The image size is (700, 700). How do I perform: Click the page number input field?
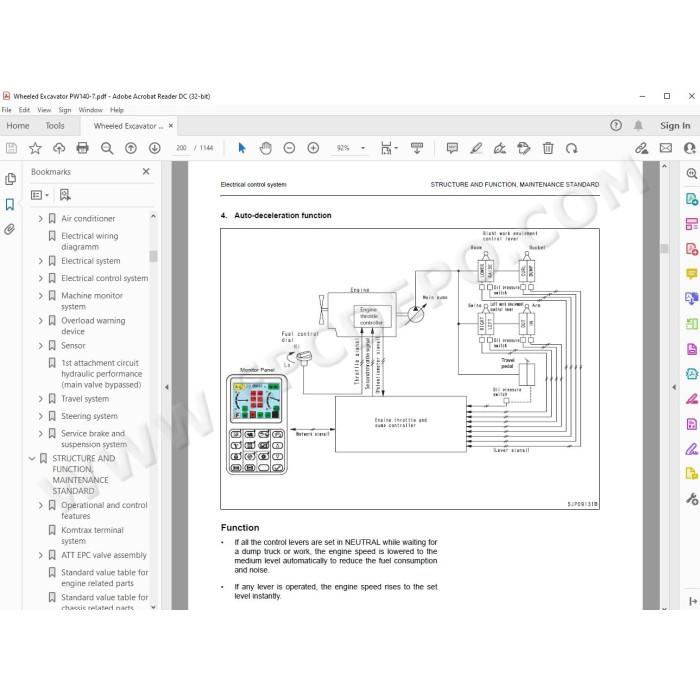pyautogui.click(x=181, y=148)
